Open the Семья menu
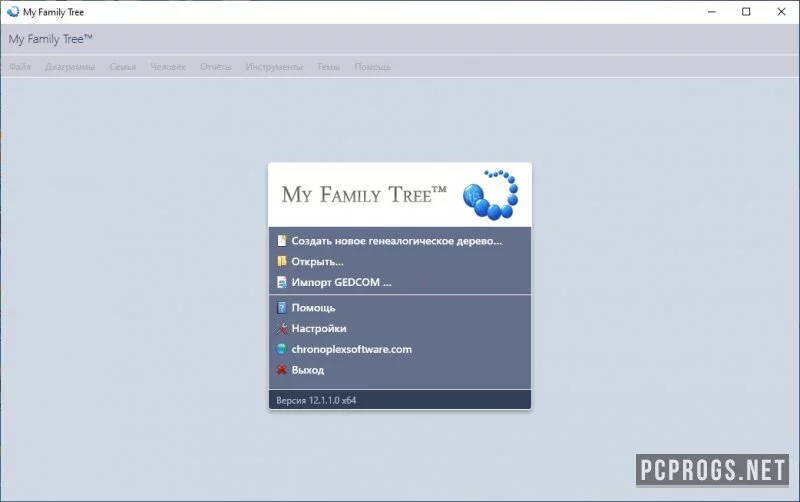Viewport: 800px width, 502px height. [122, 67]
